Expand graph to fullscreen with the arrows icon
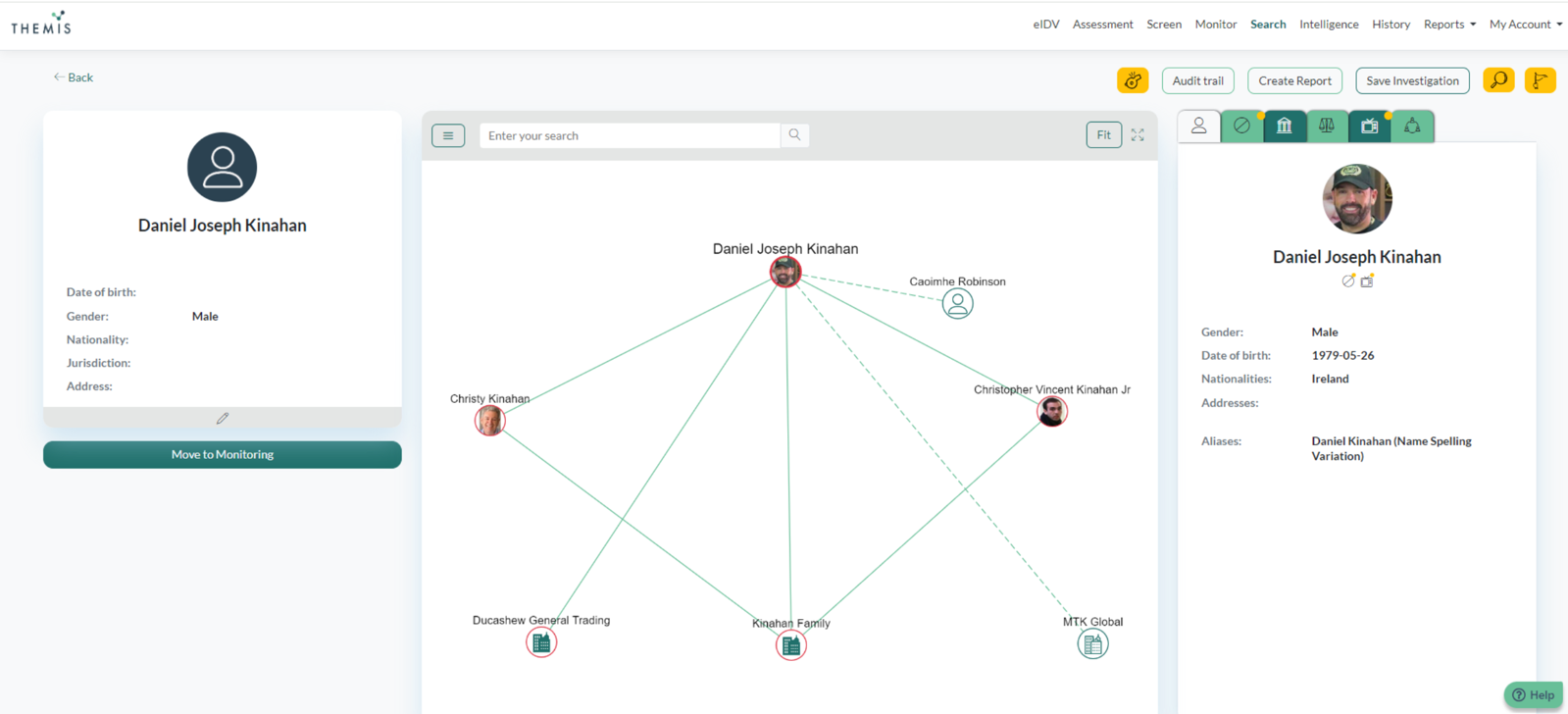 pos(1138,135)
